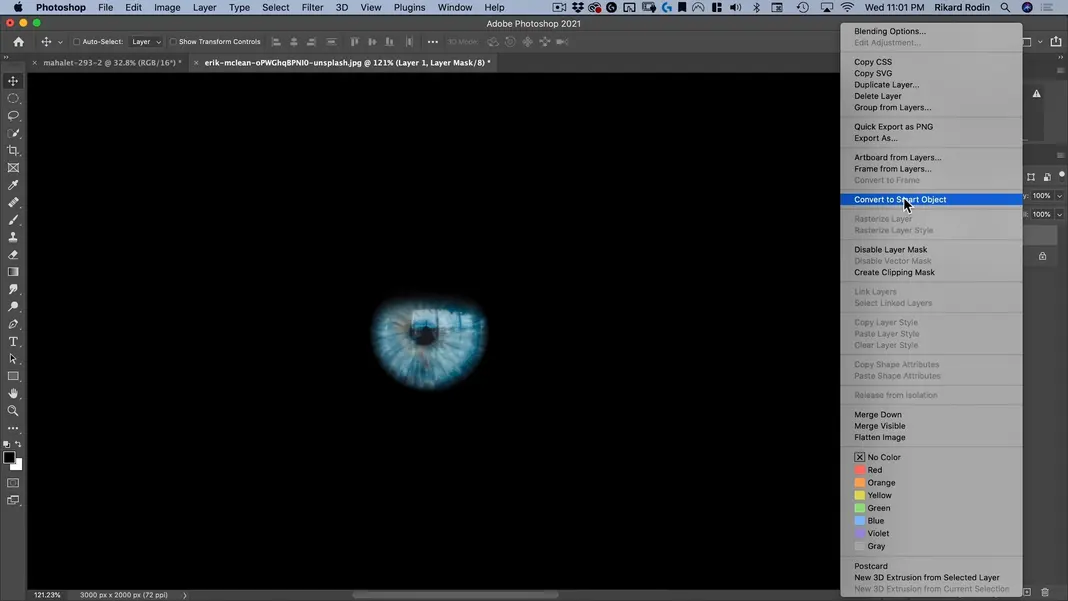Click the Wi-Fi icon in menu bar
This screenshot has height=601, width=1068.
[x=847, y=7]
